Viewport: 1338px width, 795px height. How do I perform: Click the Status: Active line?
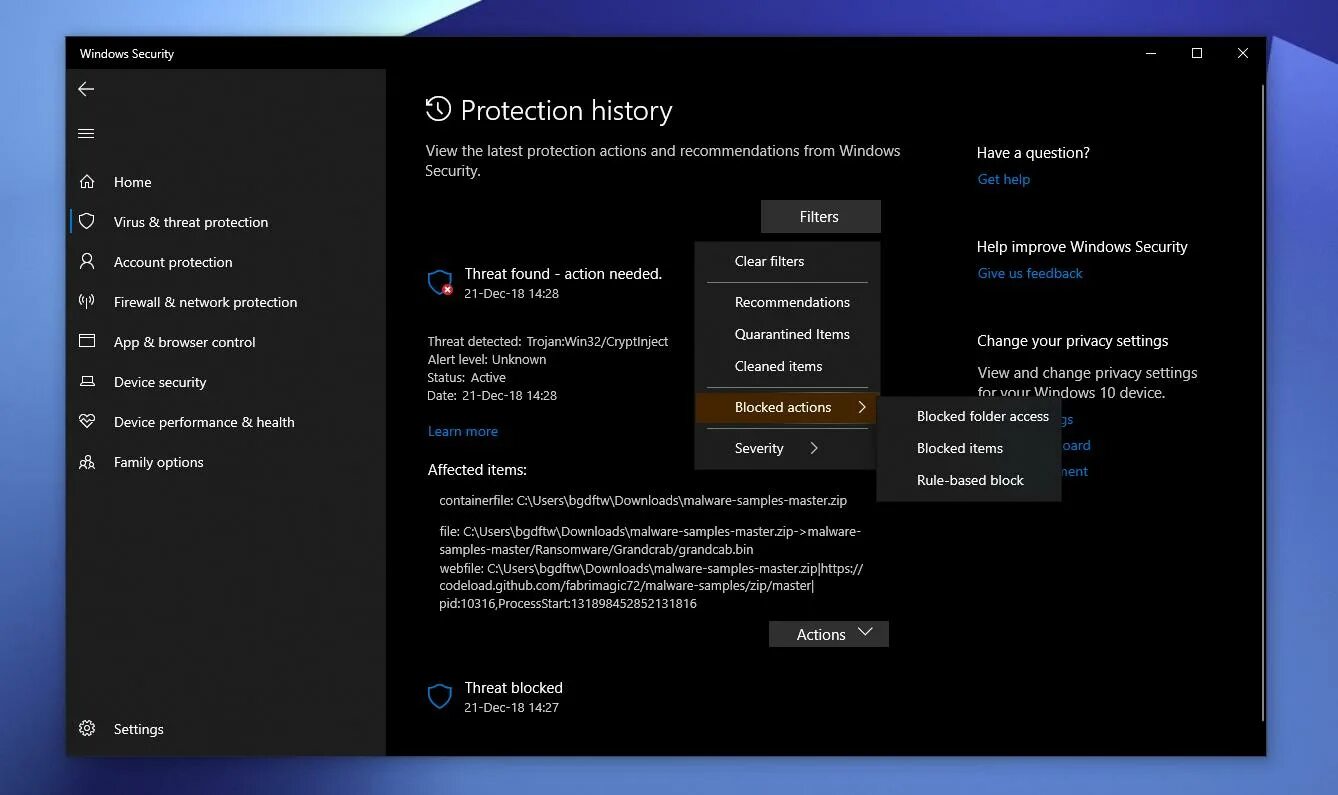[x=466, y=377]
